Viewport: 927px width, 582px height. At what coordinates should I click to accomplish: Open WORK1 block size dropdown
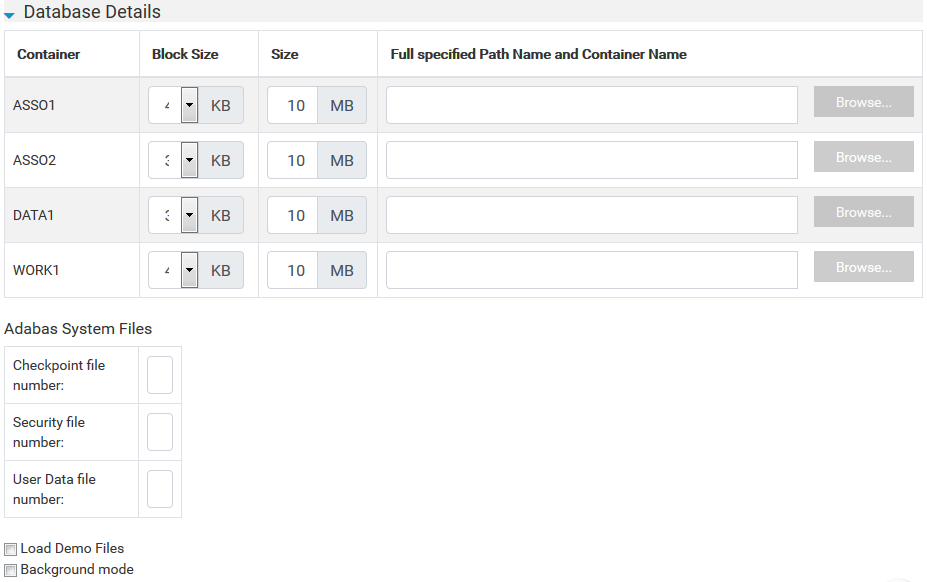pyautogui.click(x=189, y=270)
